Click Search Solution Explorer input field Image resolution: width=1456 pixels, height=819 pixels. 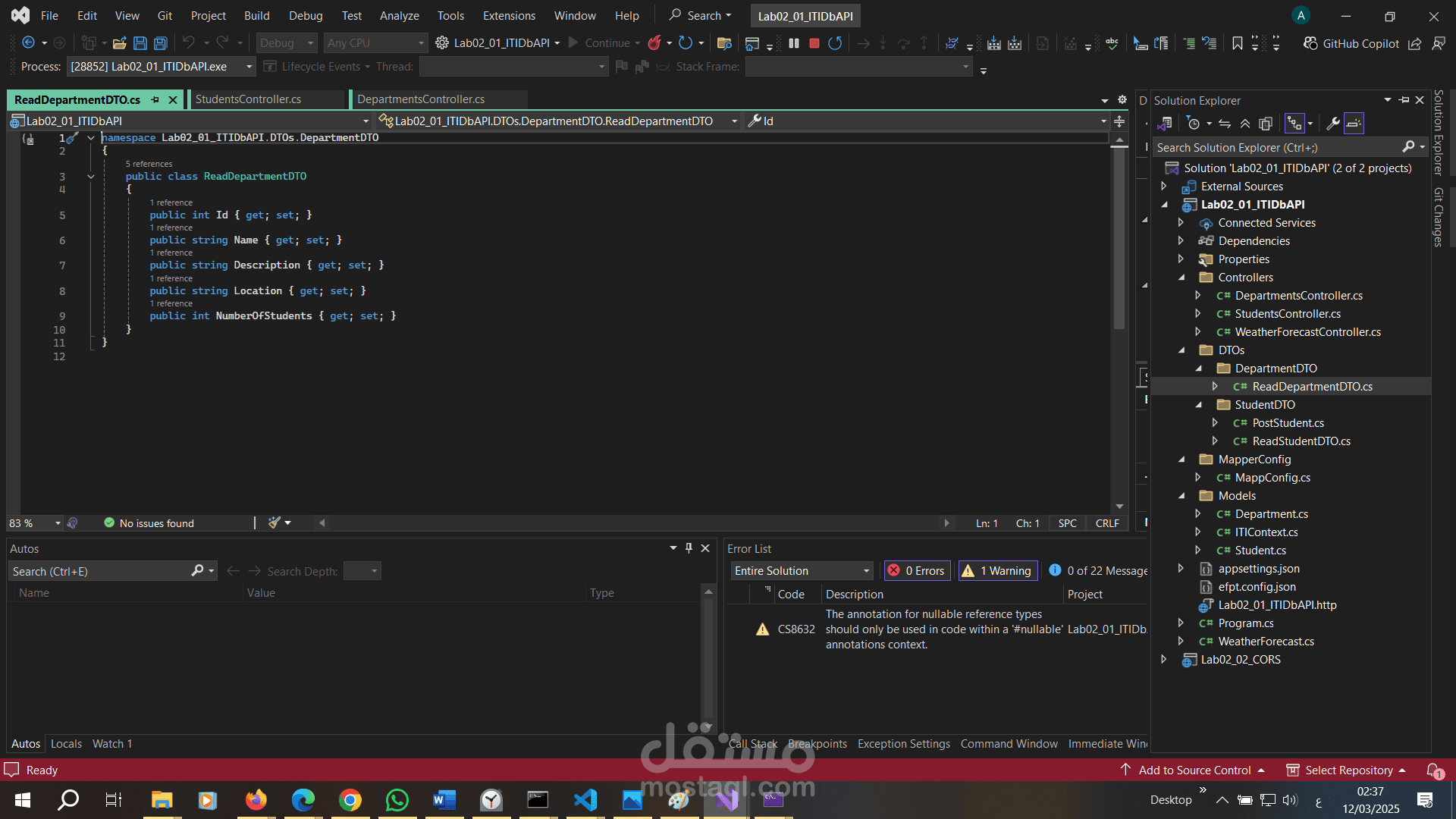coord(1276,148)
